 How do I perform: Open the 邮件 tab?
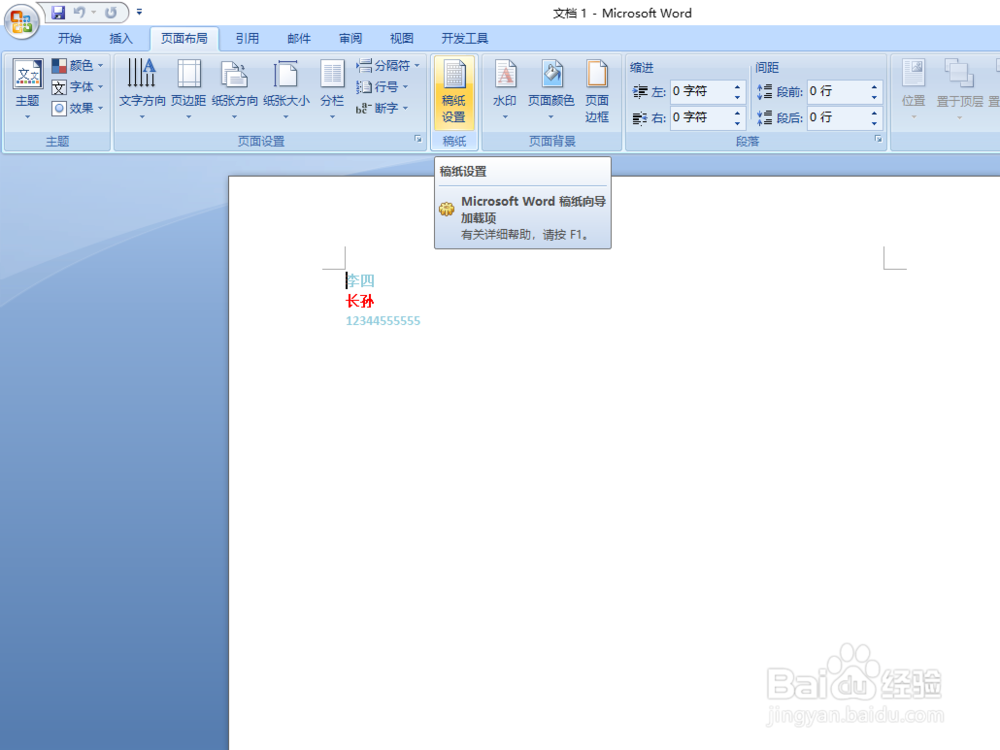point(299,39)
